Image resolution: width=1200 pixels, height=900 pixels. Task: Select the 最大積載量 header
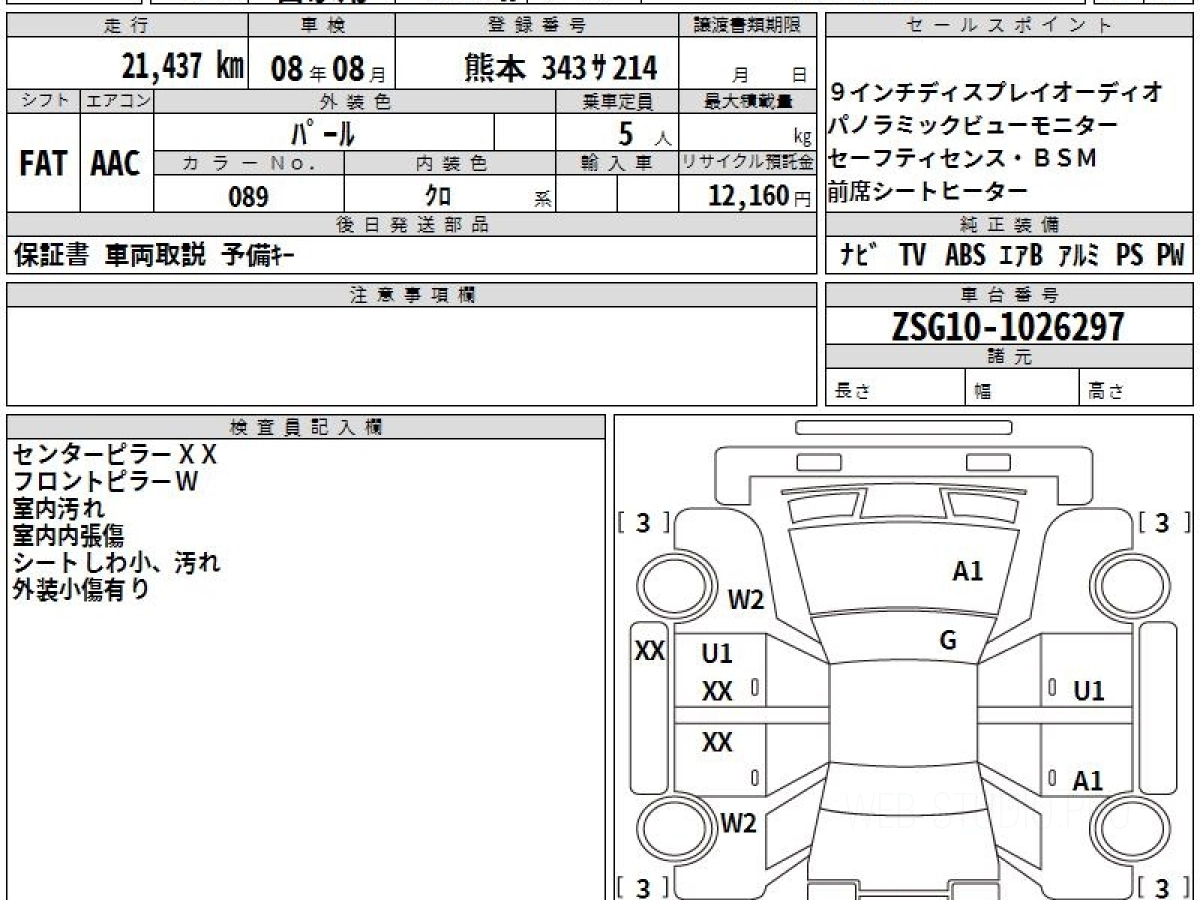[748, 101]
